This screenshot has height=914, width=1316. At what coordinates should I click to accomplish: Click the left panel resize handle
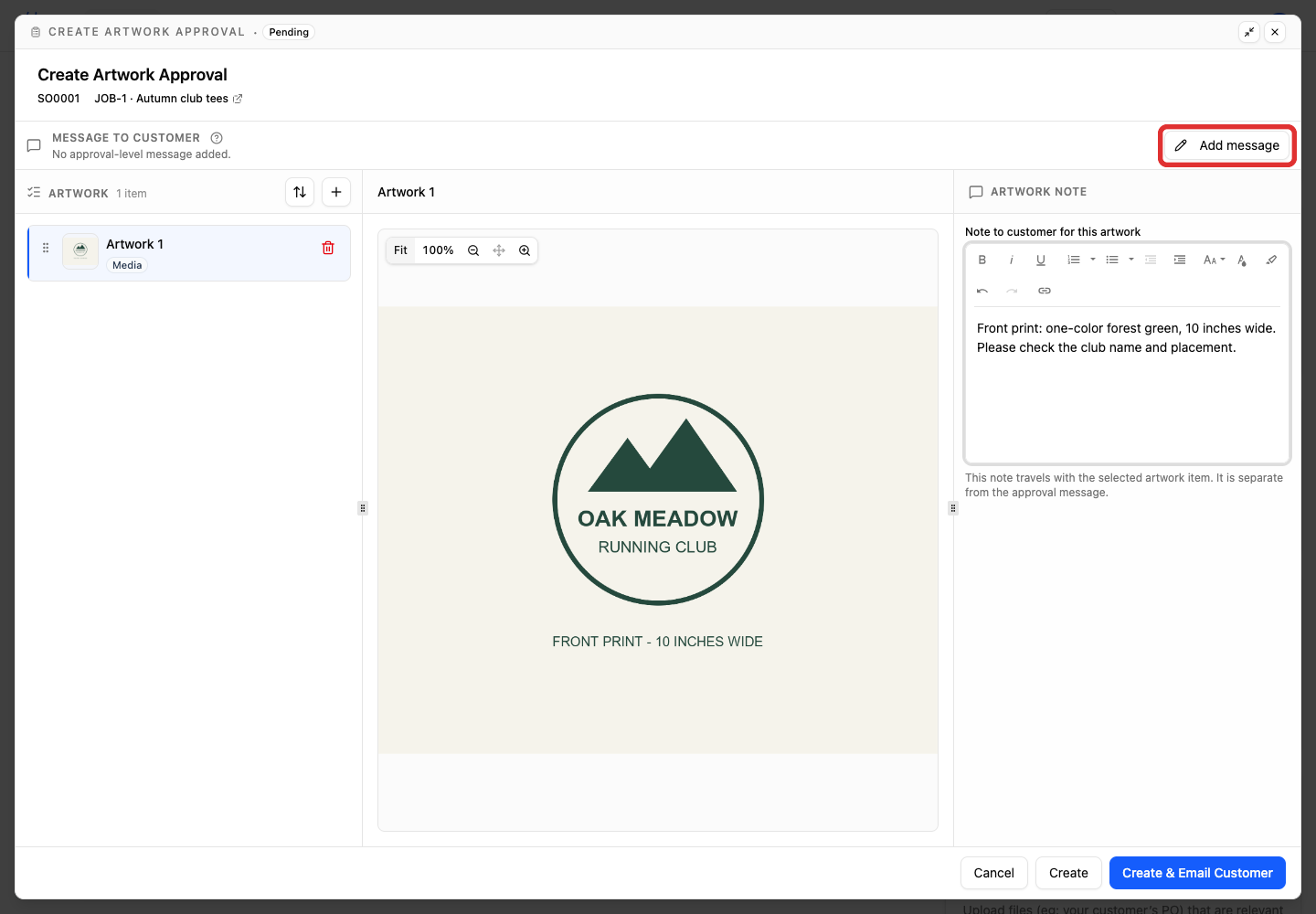click(363, 508)
